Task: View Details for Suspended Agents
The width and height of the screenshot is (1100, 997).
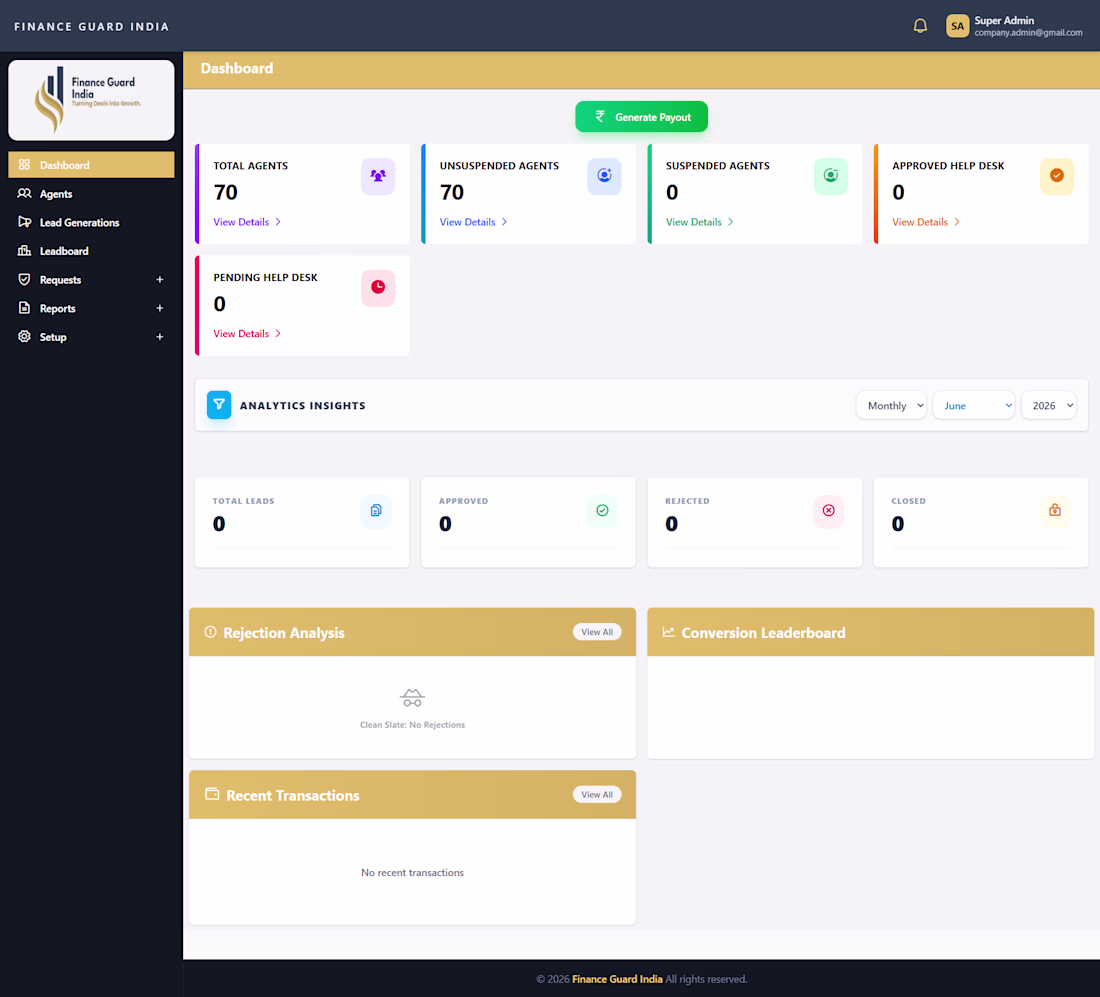Action: point(699,222)
